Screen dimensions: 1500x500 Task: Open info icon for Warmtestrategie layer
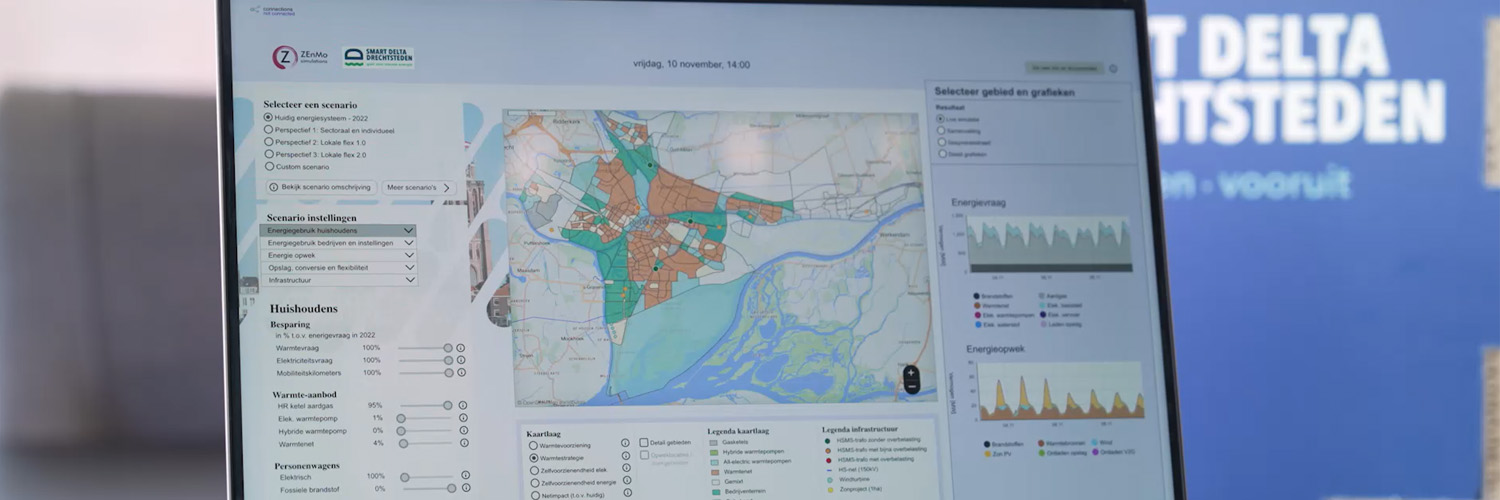point(625,457)
